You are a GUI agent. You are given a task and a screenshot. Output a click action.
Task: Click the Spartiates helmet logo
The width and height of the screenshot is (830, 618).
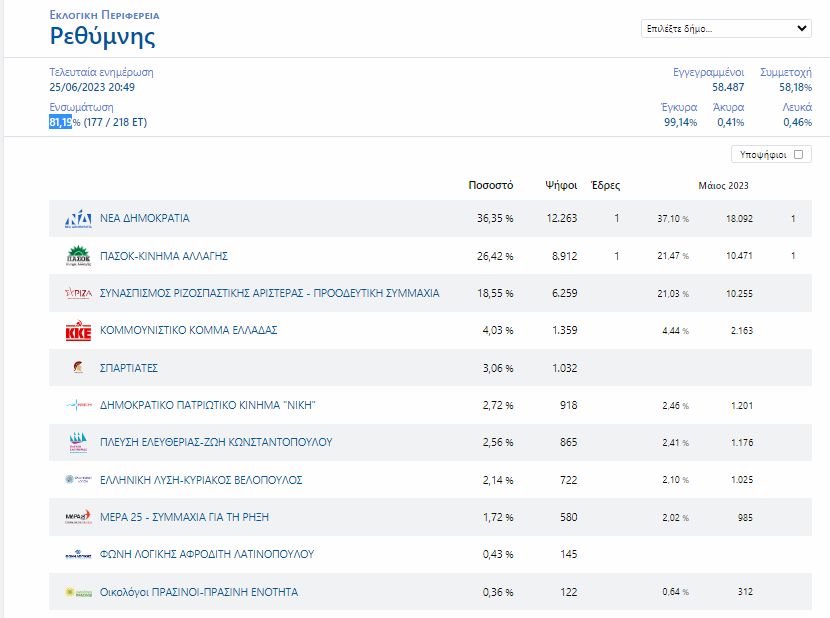[78, 367]
